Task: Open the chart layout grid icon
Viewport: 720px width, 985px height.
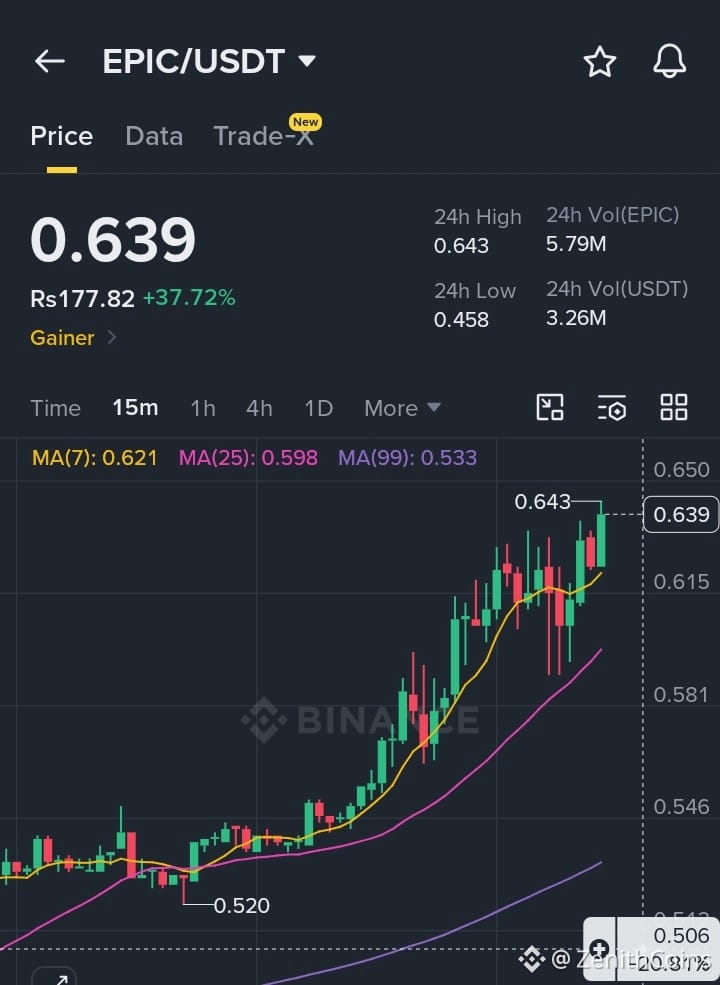Action: [x=674, y=407]
